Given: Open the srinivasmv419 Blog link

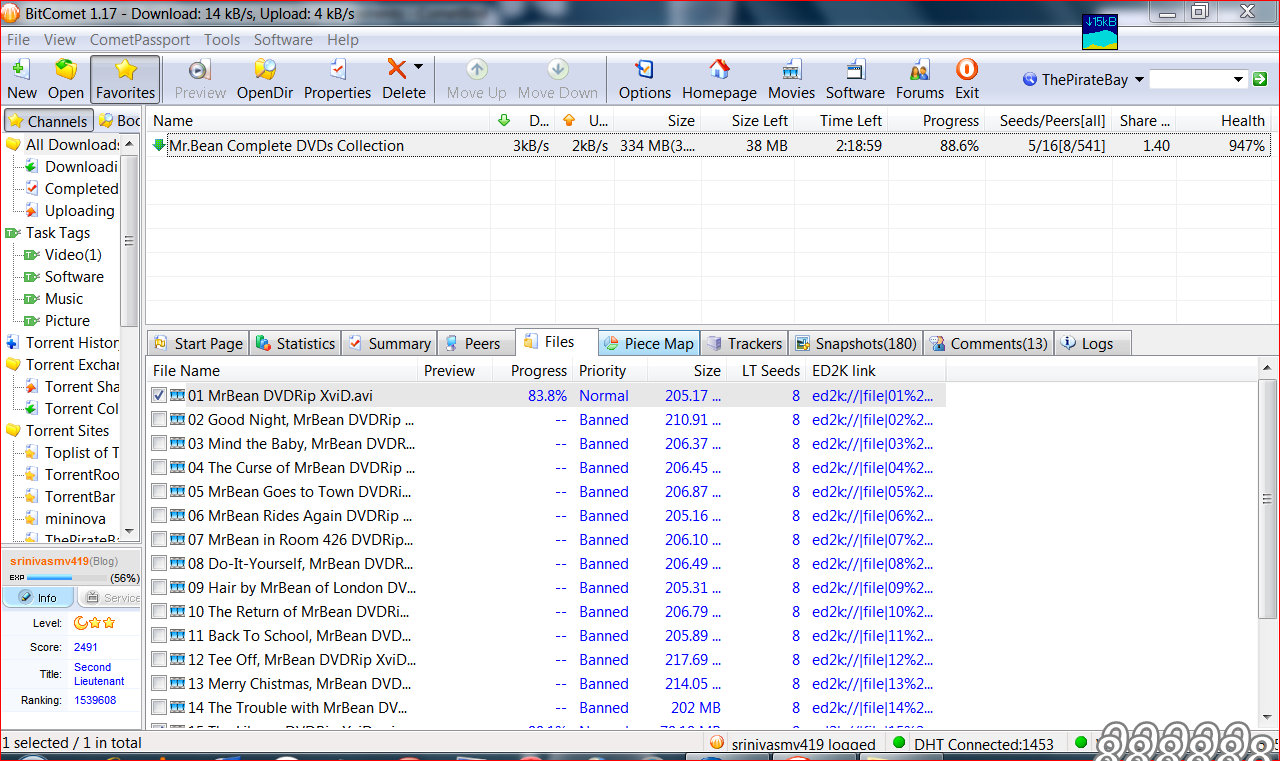Looking at the screenshot, I should (105, 562).
